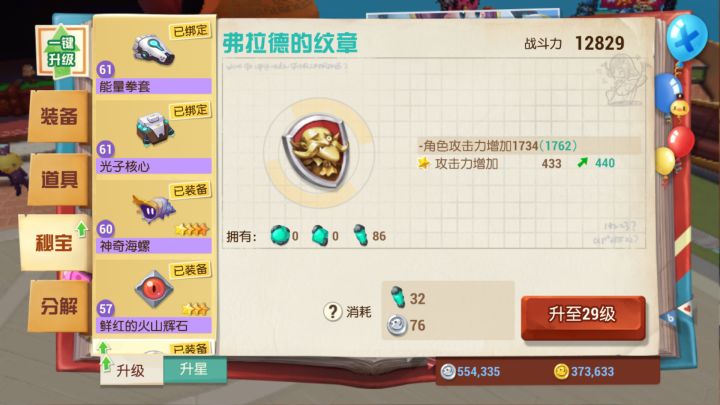Tap the 一键升级 one-key upgrade icon

(x=62, y=51)
